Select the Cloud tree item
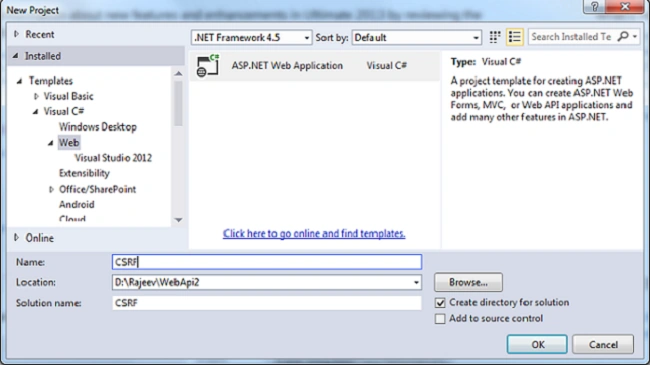Image resolution: width=650 pixels, height=365 pixels. [73, 219]
